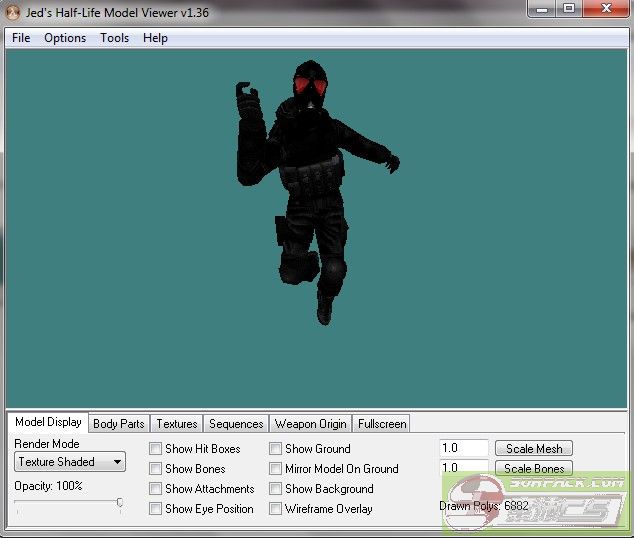Viewport: 634px width, 538px height.
Task: Click the Scale Mesh value field
Action: [x=464, y=448]
